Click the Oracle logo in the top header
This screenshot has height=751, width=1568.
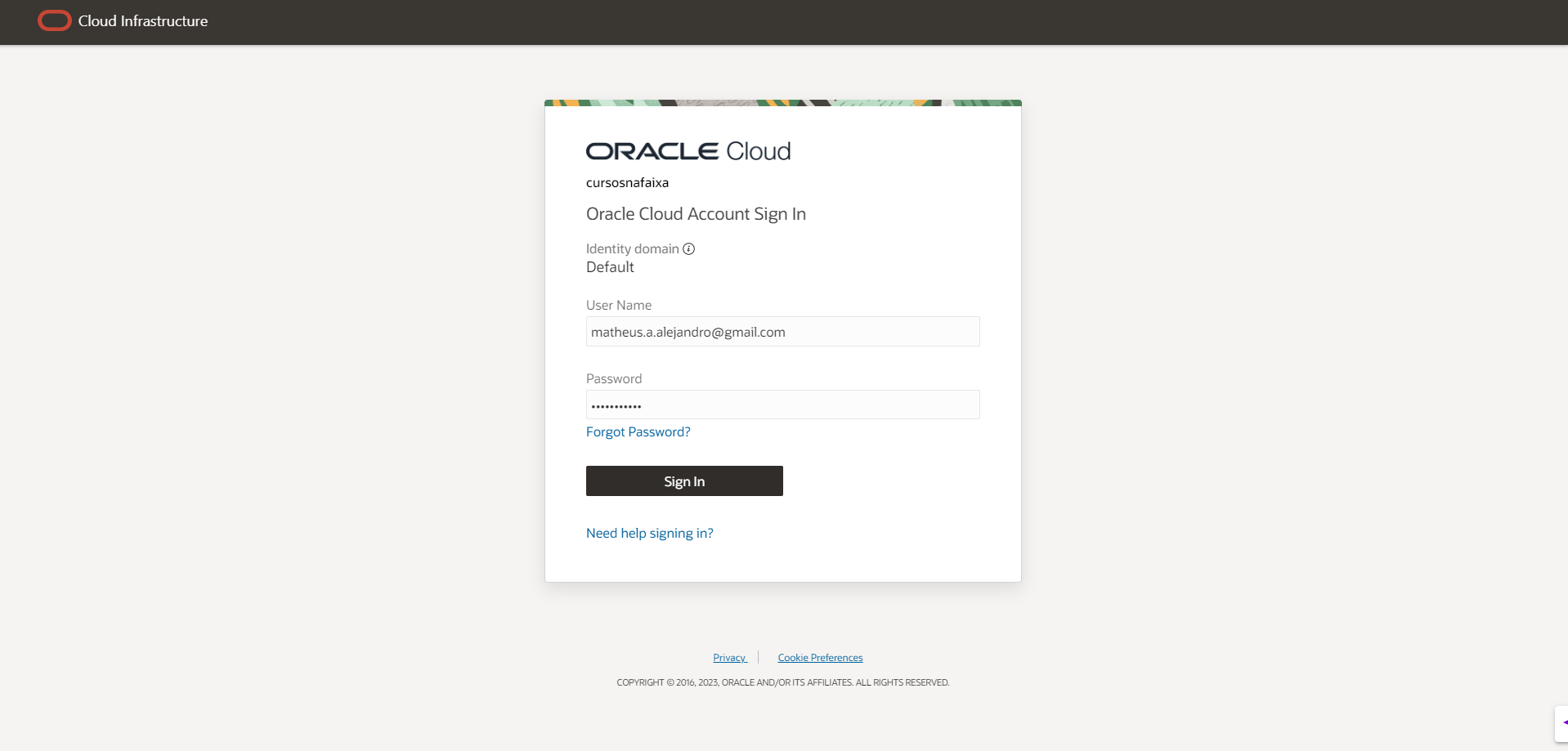coord(54,20)
